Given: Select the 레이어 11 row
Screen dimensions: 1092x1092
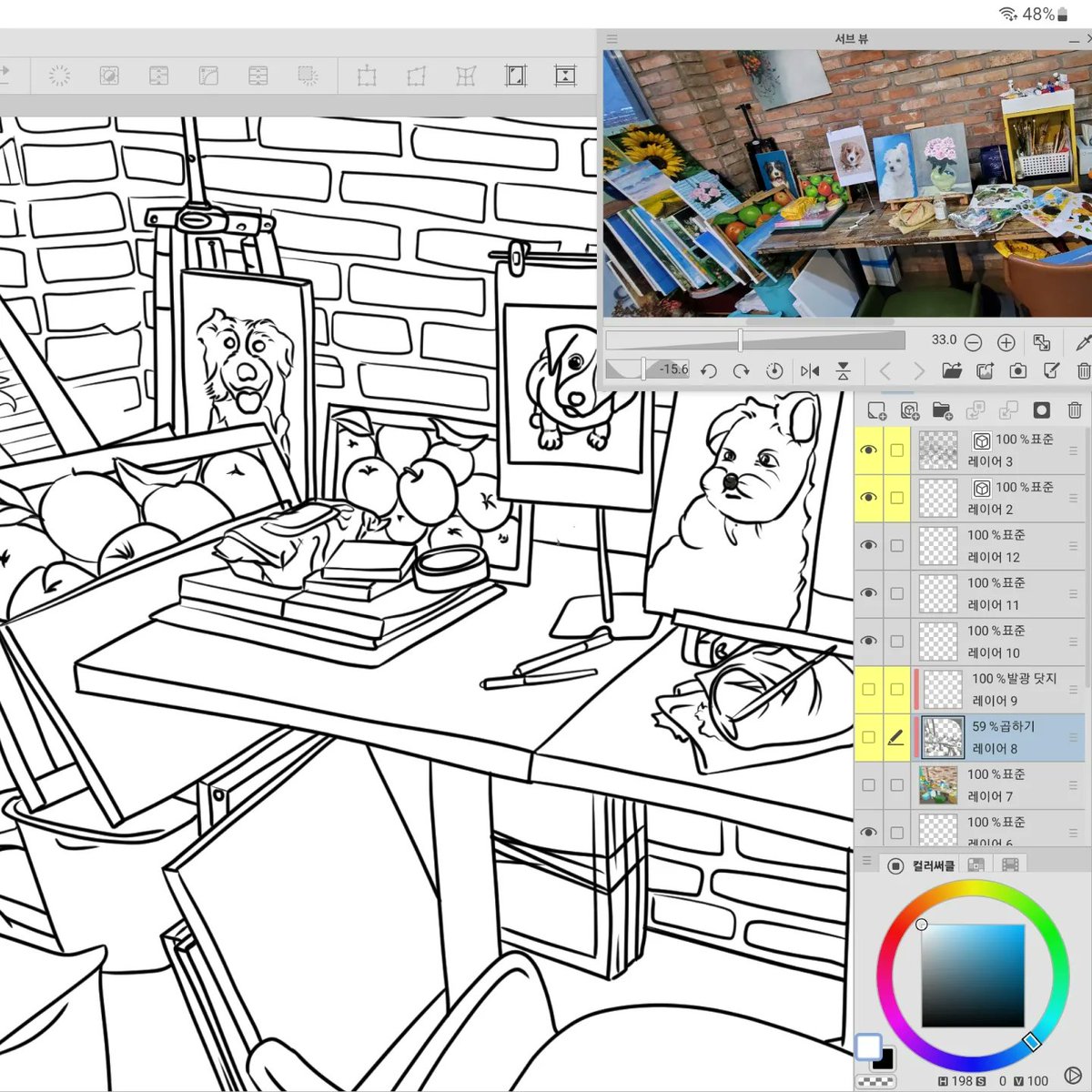Looking at the screenshot, I should click(970, 593).
